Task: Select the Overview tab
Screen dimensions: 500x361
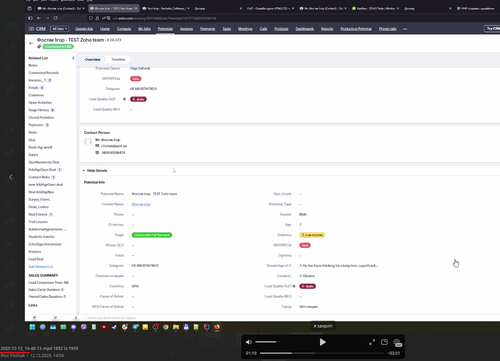Action: 92,59
